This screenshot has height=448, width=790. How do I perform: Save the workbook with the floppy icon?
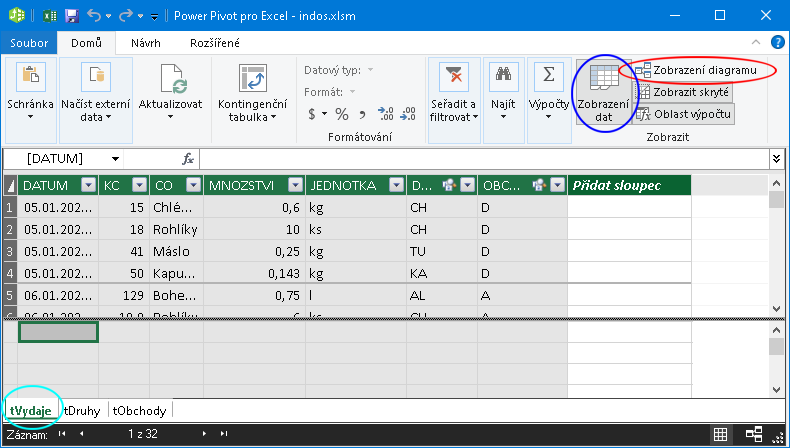[x=71, y=17]
